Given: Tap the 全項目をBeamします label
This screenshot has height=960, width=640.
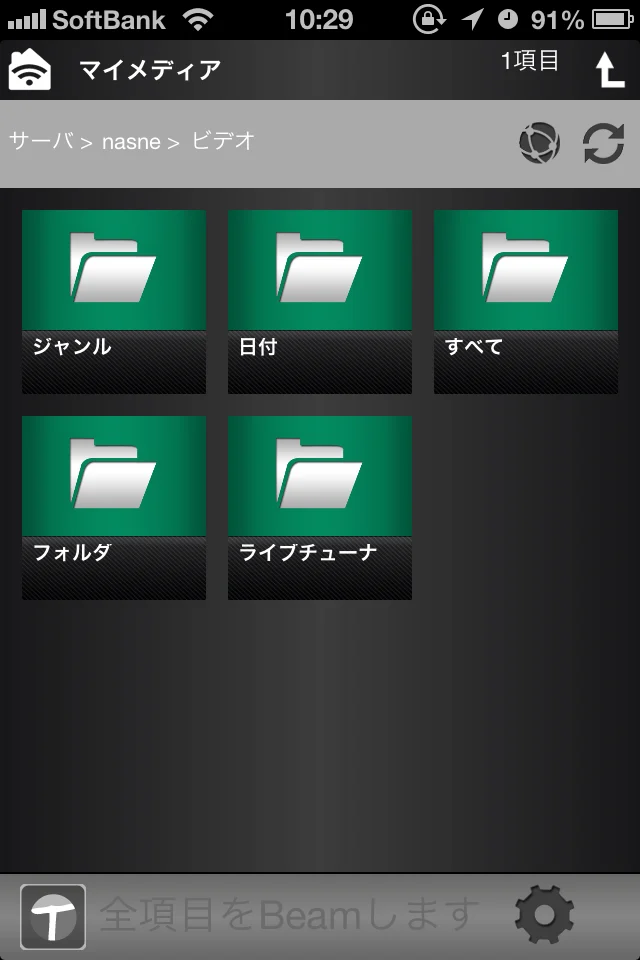Looking at the screenshot, I should coord(289,915).
